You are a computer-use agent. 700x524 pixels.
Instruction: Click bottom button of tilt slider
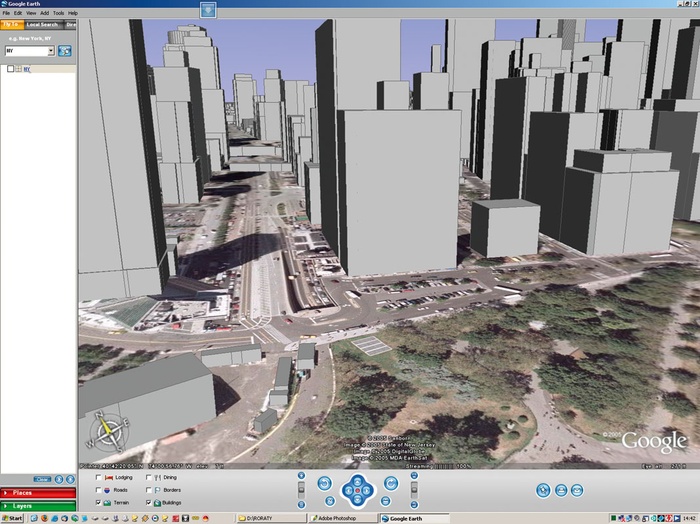point(414,505)
